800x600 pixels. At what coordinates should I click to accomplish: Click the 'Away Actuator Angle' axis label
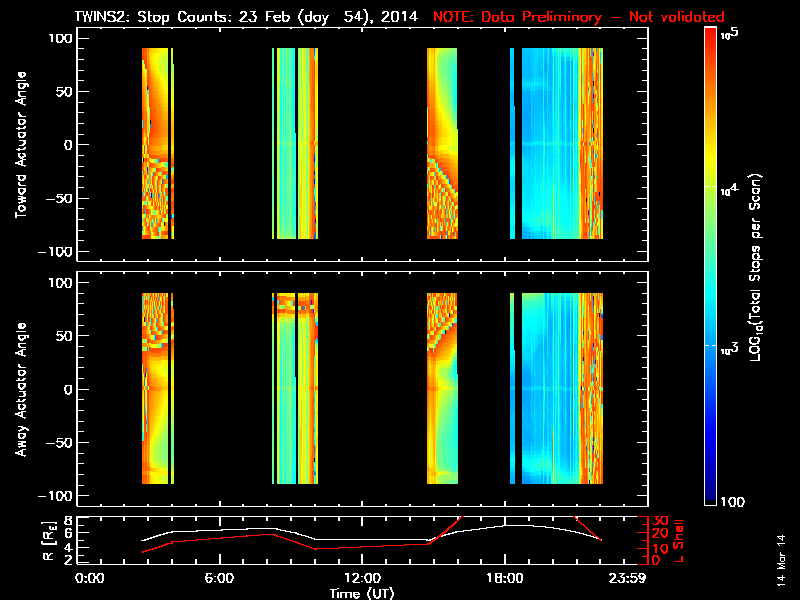[x=21, y=389]
